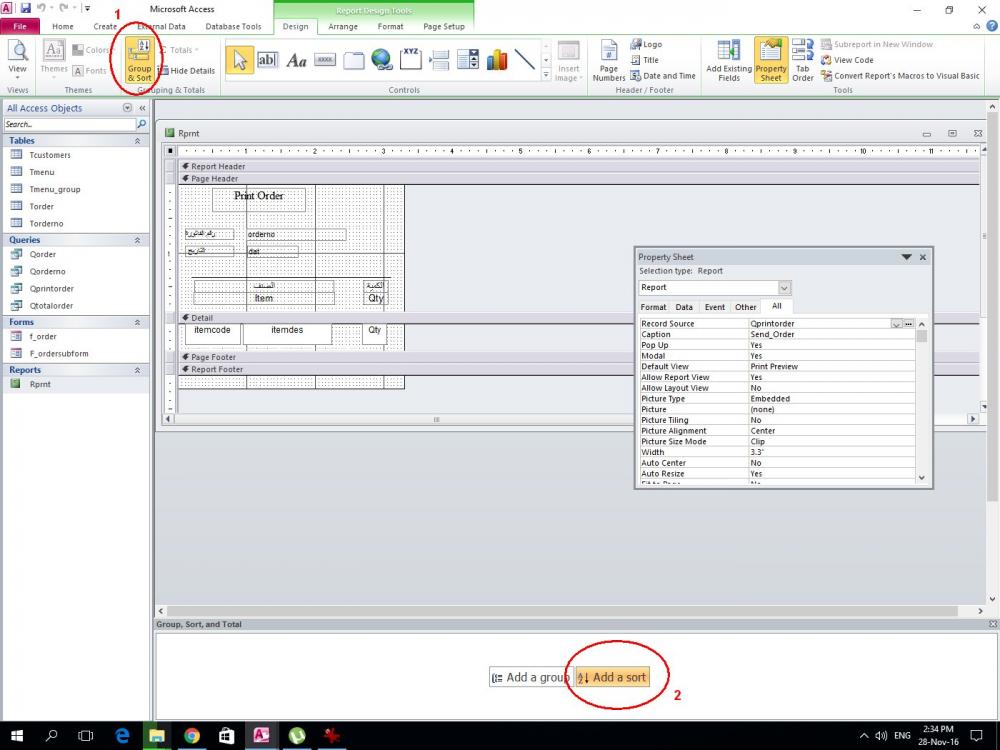Switch to the Home ribbon tab
The width and height of the screenshot is (1000, 750).
tap(62, 26)
